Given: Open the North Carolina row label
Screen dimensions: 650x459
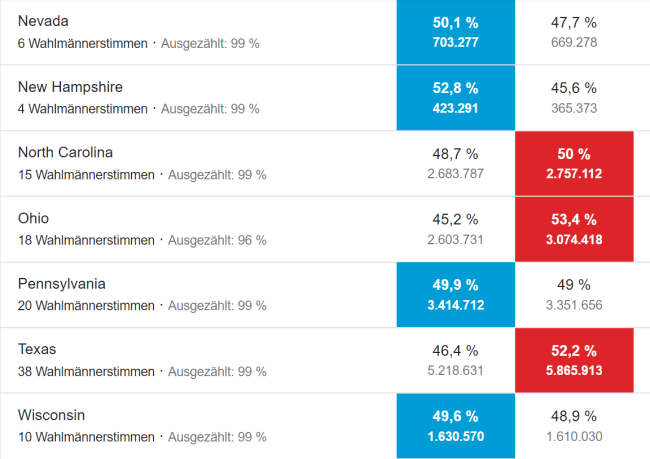Looking at the screenshot, I should click(65, 152).
